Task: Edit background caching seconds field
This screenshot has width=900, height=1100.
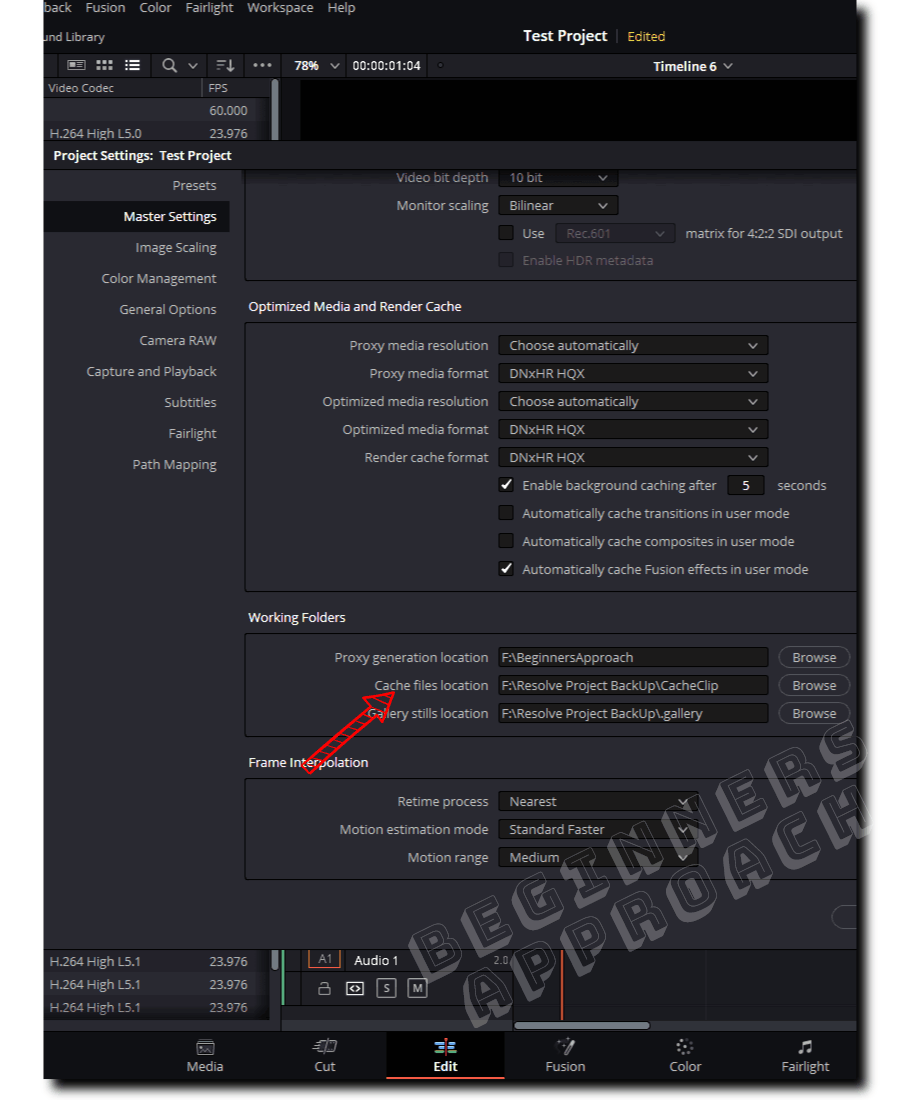Action: pos(746,485)
